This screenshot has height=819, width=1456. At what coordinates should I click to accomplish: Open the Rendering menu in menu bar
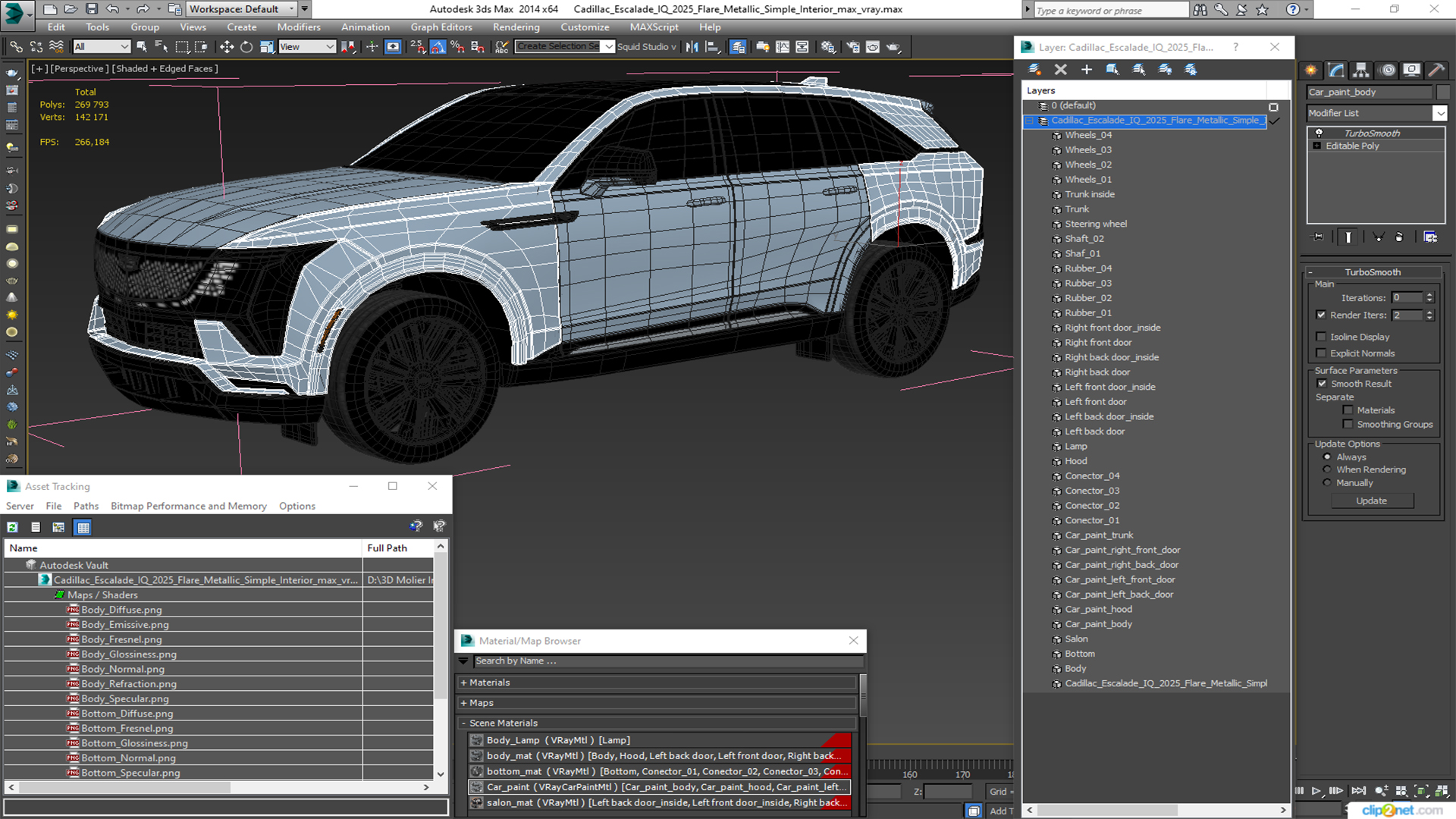coord(516,27)
